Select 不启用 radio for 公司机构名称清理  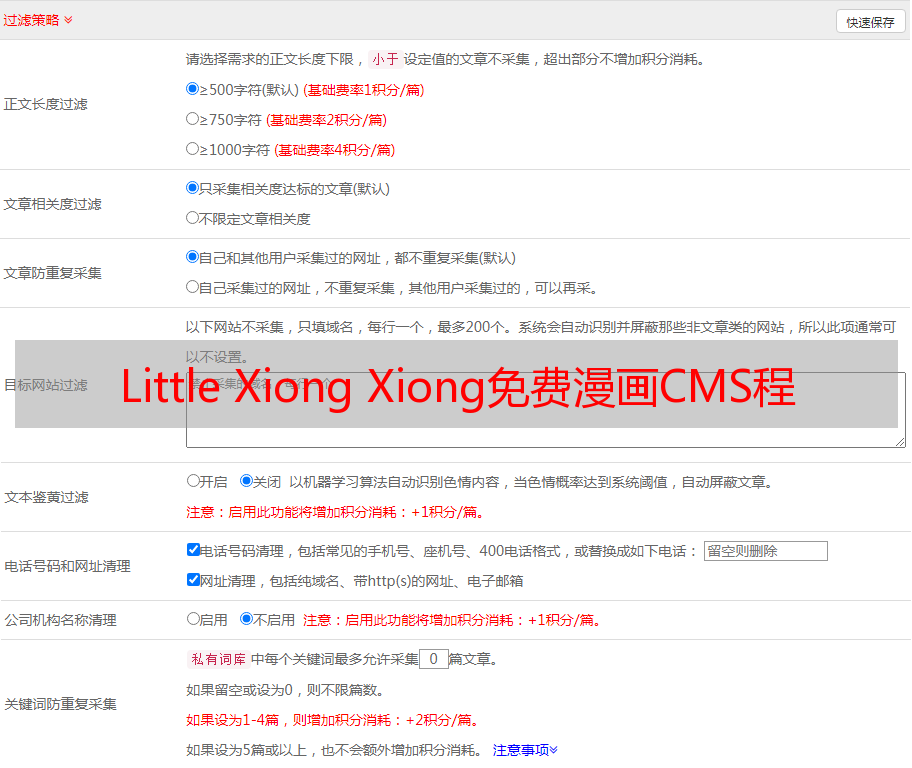(247, 619)
